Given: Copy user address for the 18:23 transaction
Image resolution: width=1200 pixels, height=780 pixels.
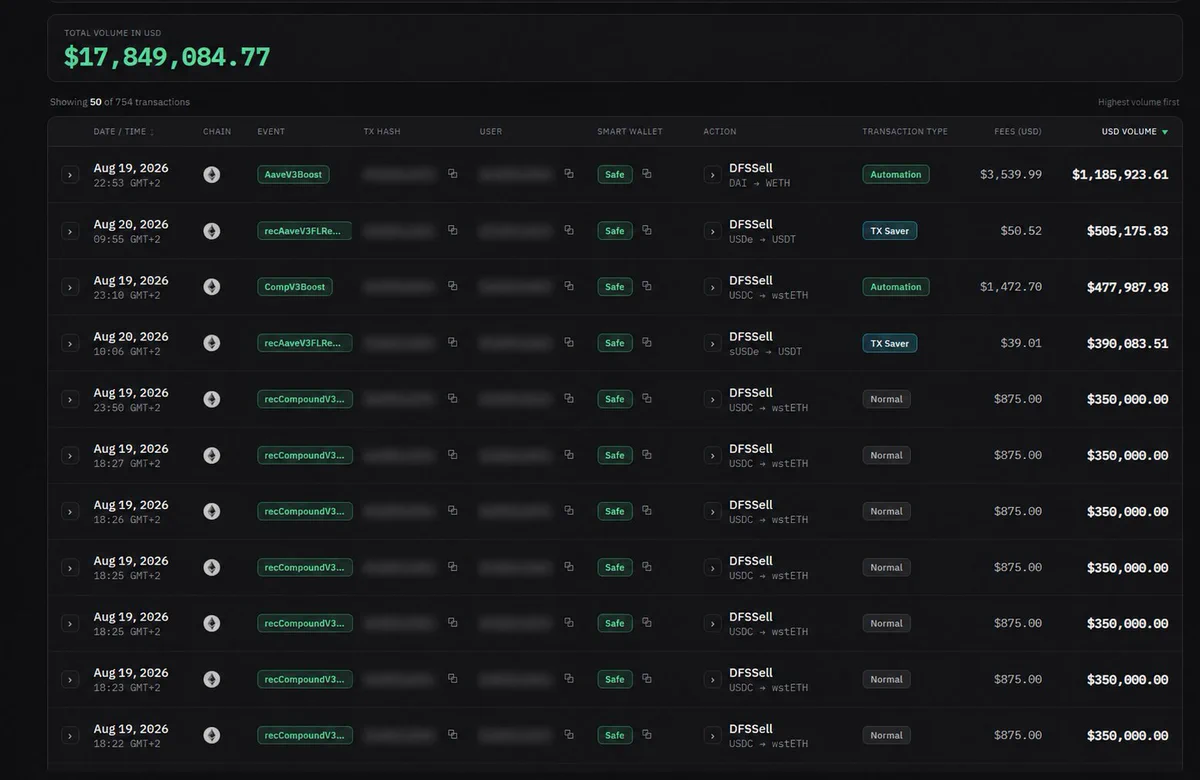Looking at the screenshot, I should [569, 678].
